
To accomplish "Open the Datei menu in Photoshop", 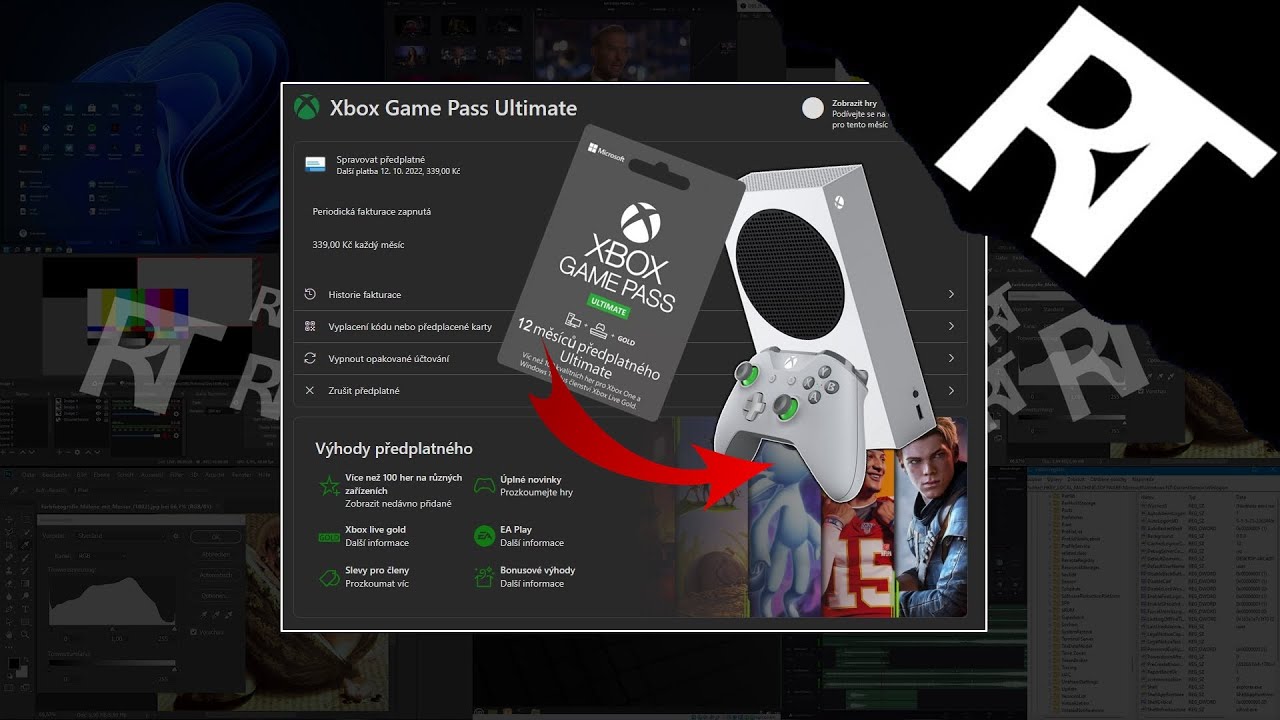I will 29,475.
